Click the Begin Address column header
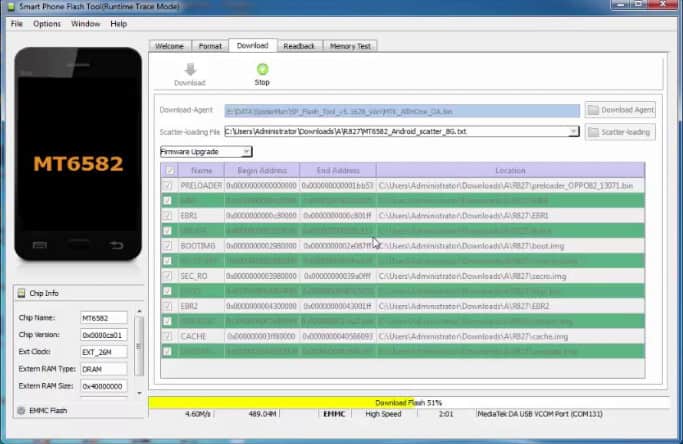 pyautogui.click(x=262, y=171)
